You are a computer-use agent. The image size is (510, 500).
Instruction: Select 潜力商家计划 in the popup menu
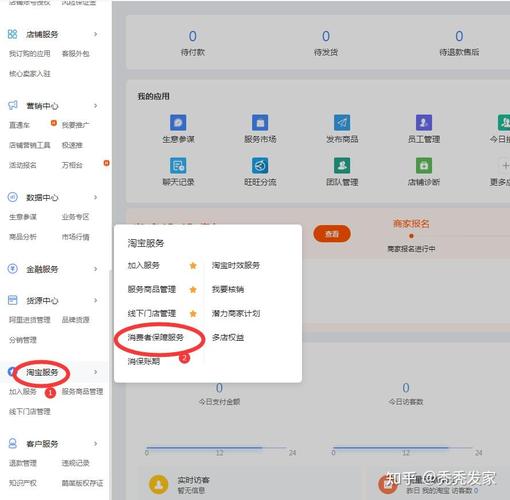click(x=236, y=313)
